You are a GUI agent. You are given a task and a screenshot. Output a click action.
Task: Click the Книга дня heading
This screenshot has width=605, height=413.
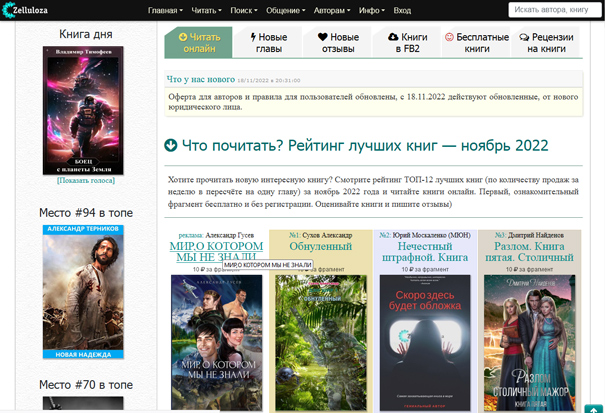point(86,34)
